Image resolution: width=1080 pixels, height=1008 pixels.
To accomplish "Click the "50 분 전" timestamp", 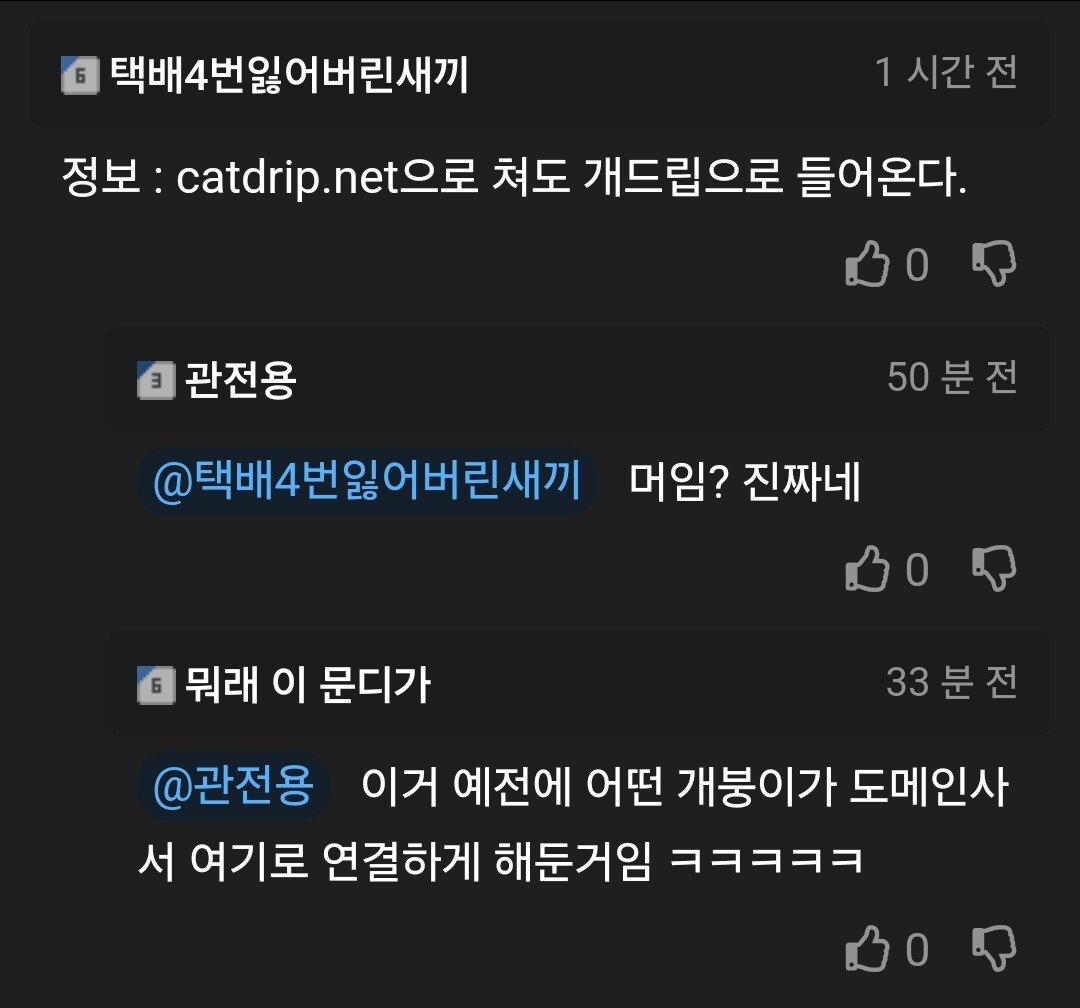I will pyautogui.click(x=952, y=377).
